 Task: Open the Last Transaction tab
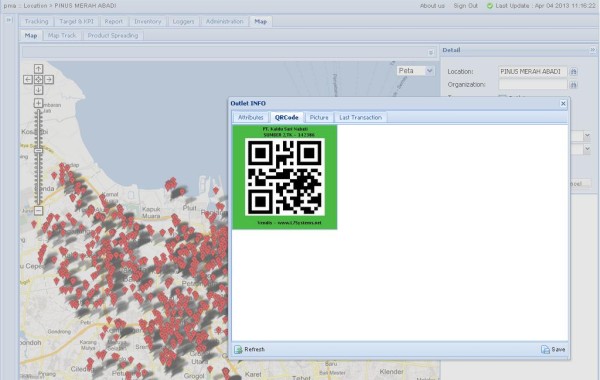click(x=360, y=117)
